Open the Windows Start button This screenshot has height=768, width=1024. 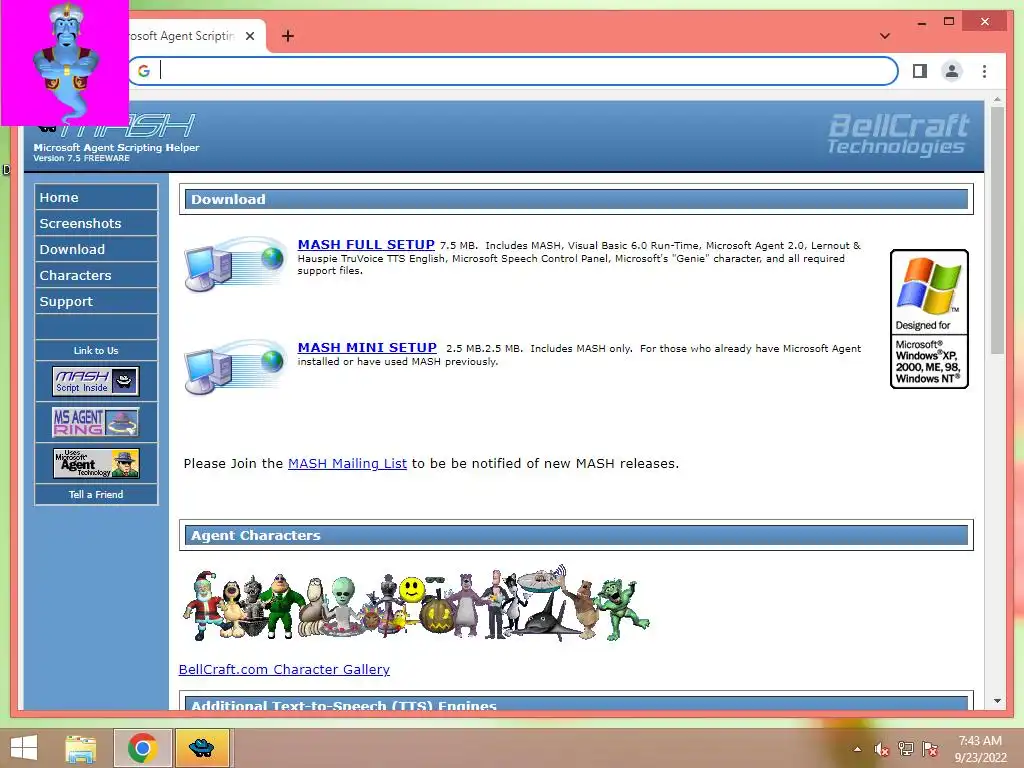(x=24, y=748)
